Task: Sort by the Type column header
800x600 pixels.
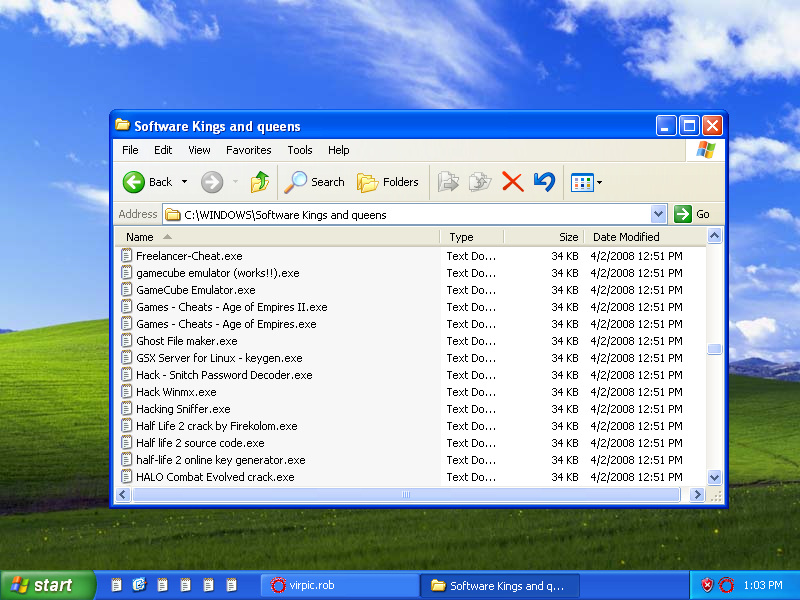Action: tap(471, 237)
